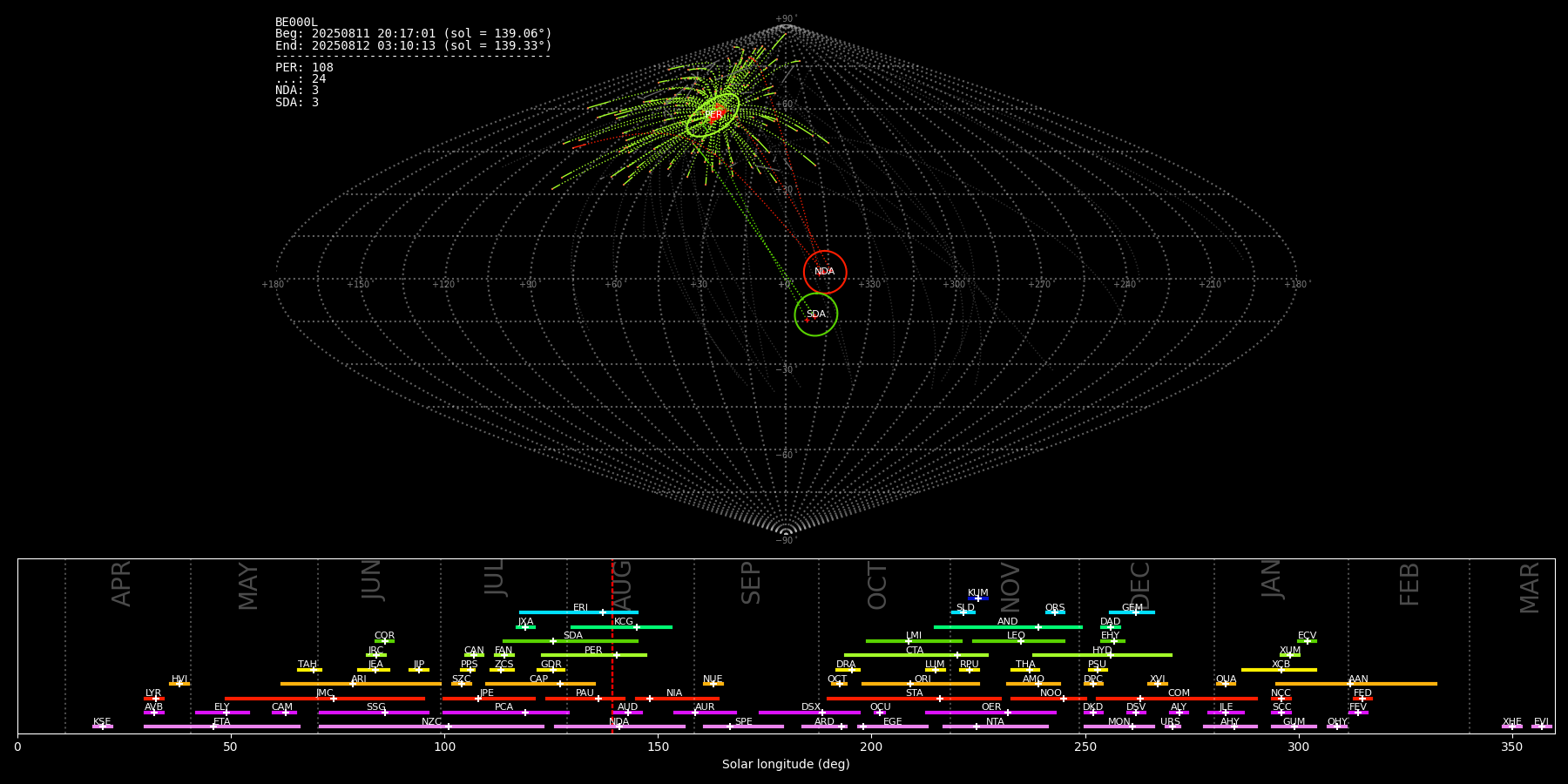Click the cyan ERI shower bar
The height and width of the screenshot is (784, 1568).
coord(578,612)
